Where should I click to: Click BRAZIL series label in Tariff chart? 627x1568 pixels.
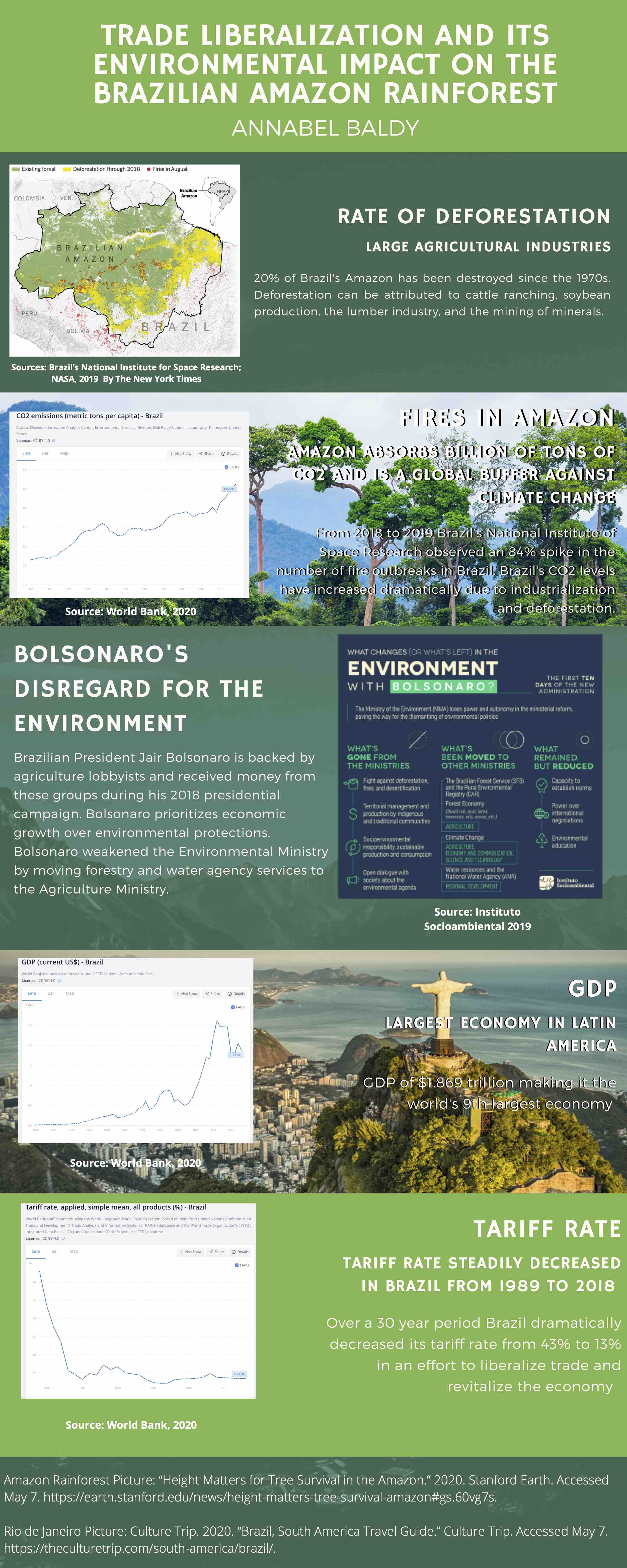(x=240, y=1374)
